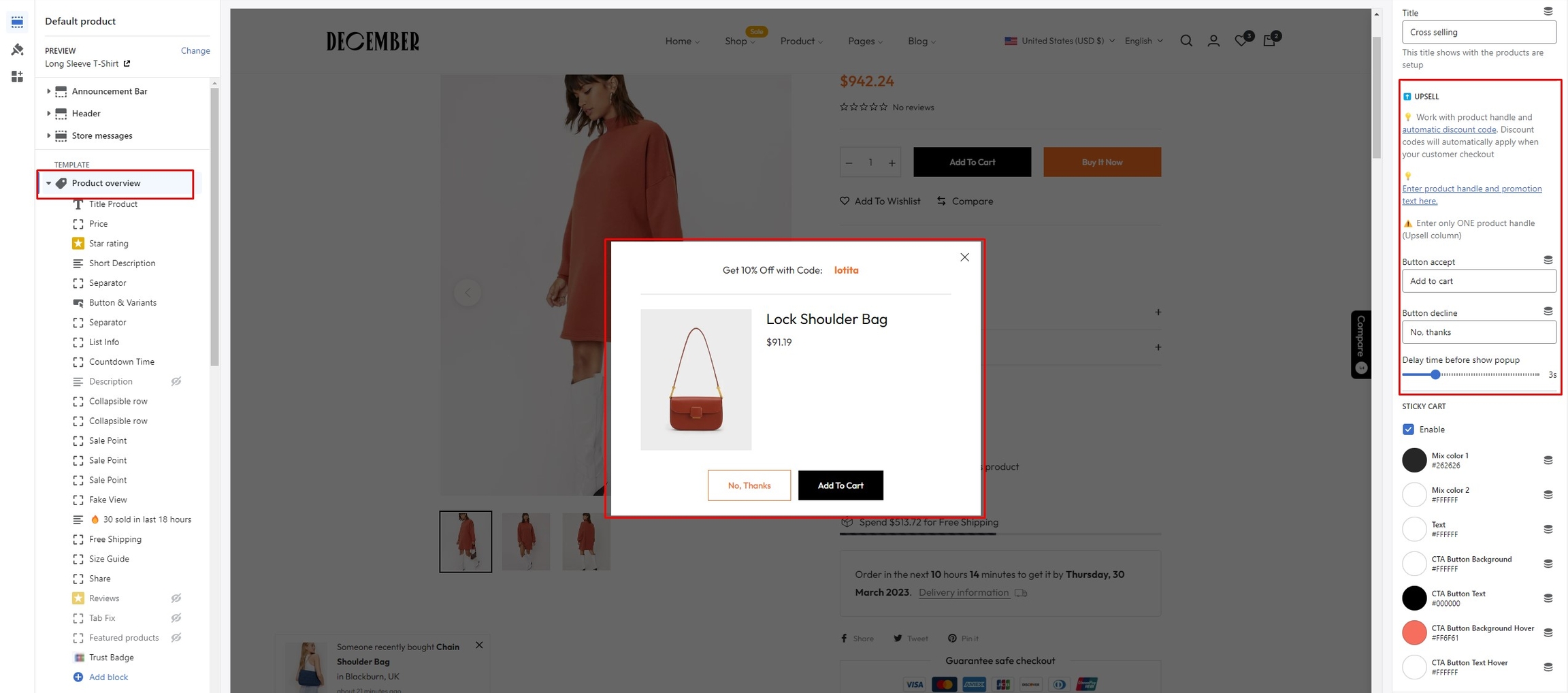This screenshot has height=693, width=1568.
Task: Toggle Sticky Cart Enable checkbox
Action: (x=1409, y=430)
